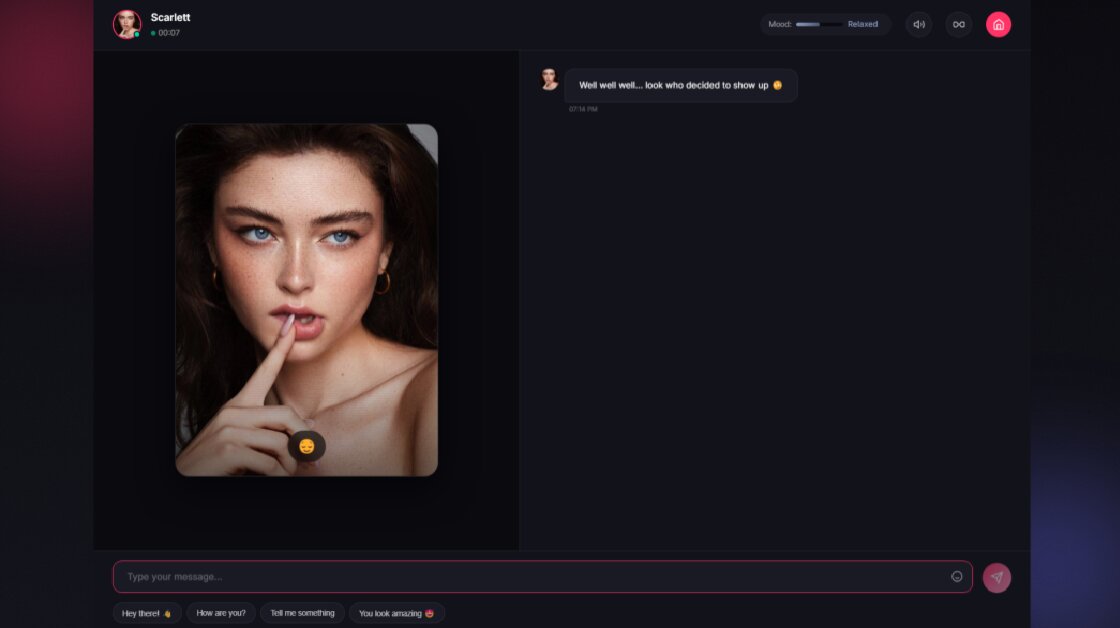Click the Scarlett name in the header

pyautogui.click(x=170, y=17)
